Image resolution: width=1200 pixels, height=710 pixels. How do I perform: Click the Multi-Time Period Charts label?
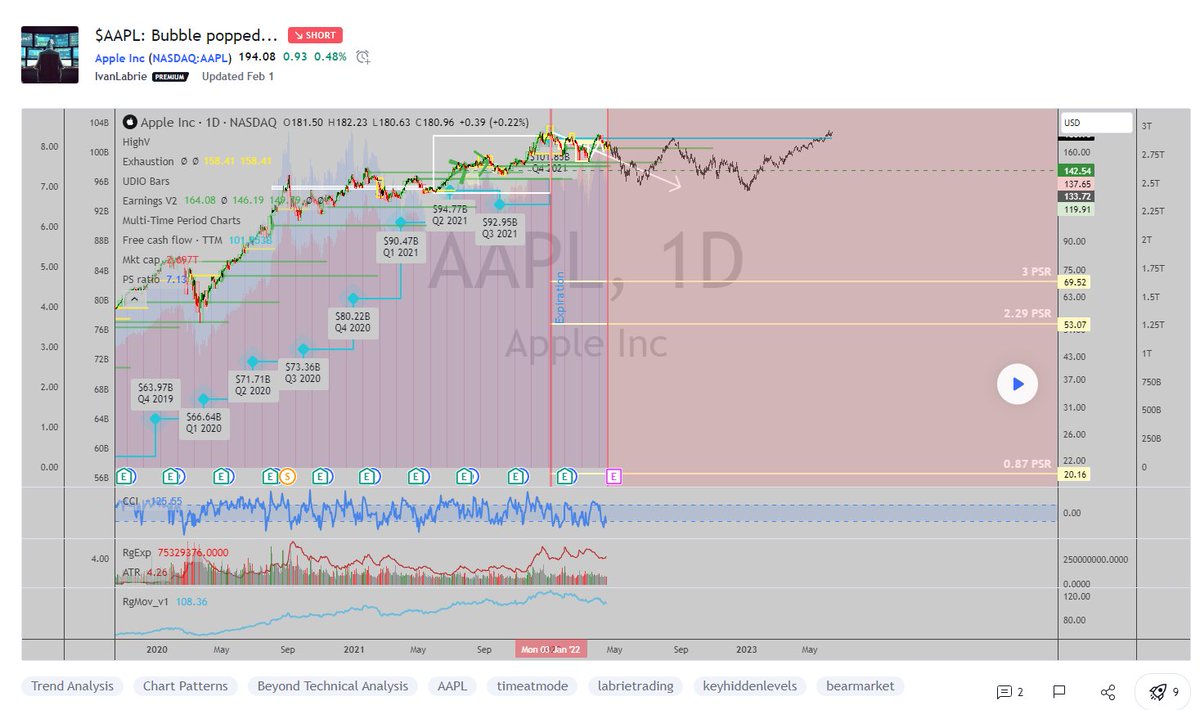tap(181, 220)
